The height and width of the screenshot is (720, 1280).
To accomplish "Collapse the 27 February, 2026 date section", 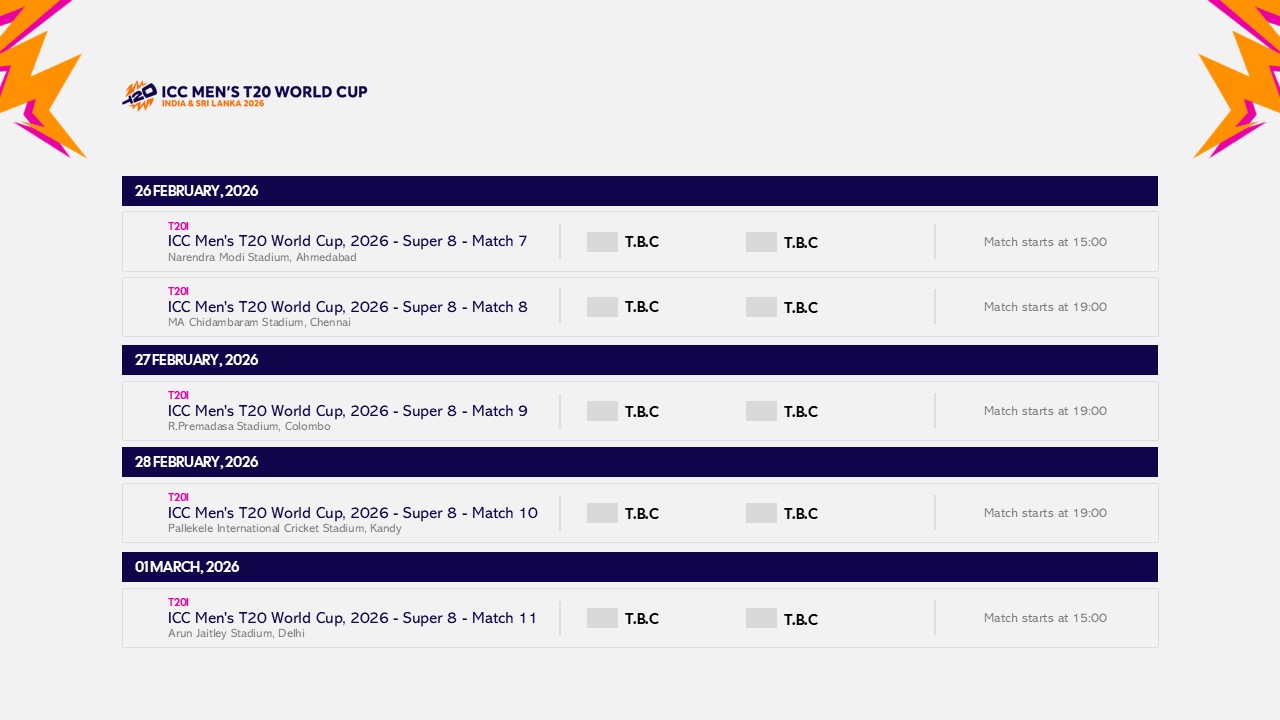I will (640, 360).
